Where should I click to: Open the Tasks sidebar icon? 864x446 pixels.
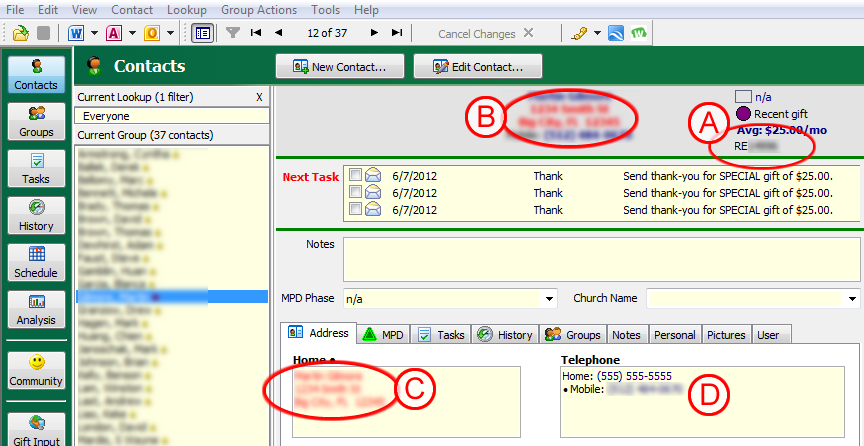pos(36,166)
